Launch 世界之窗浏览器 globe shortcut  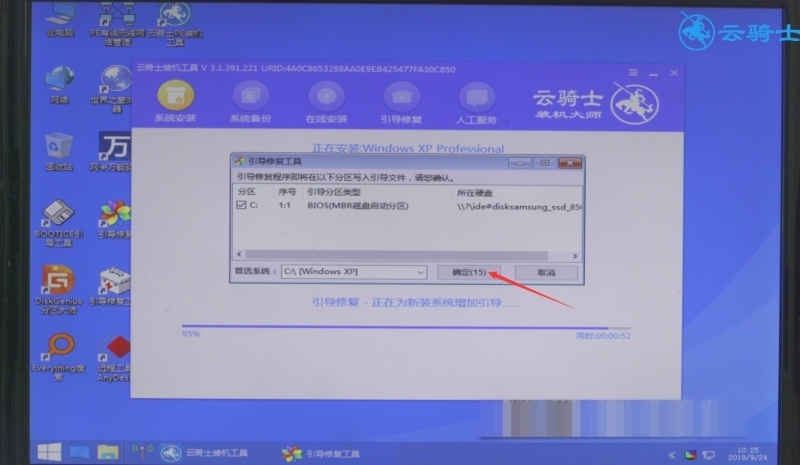click(x=113, y=89)
